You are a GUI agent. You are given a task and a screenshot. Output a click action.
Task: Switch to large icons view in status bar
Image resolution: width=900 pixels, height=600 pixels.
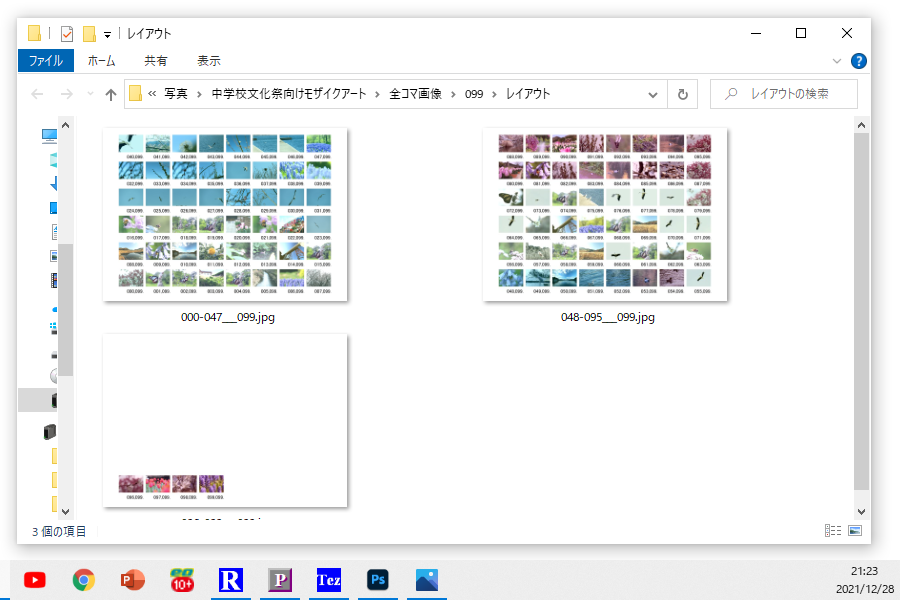pyautogui.click(x=855, y=531)
